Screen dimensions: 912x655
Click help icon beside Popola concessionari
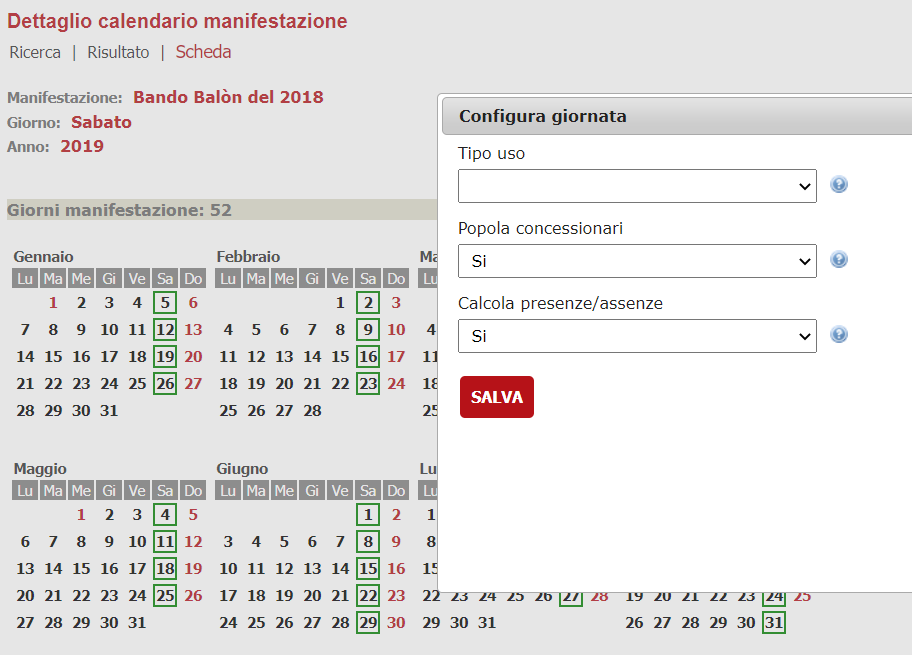coord(838,259)
